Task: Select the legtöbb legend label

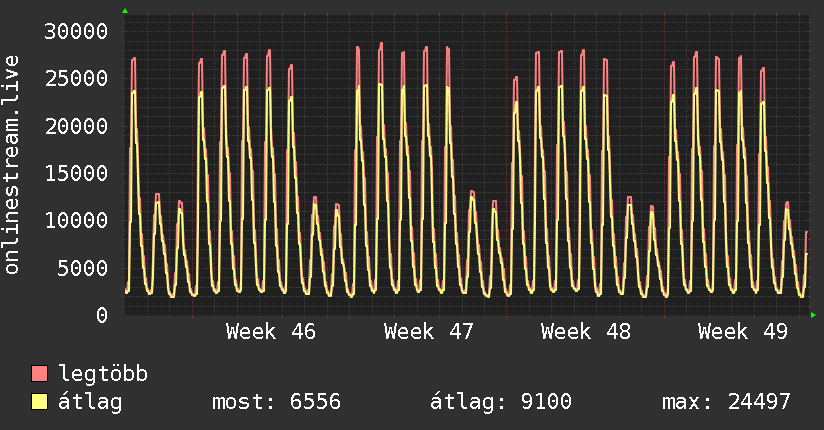Action: coord(104,374)
